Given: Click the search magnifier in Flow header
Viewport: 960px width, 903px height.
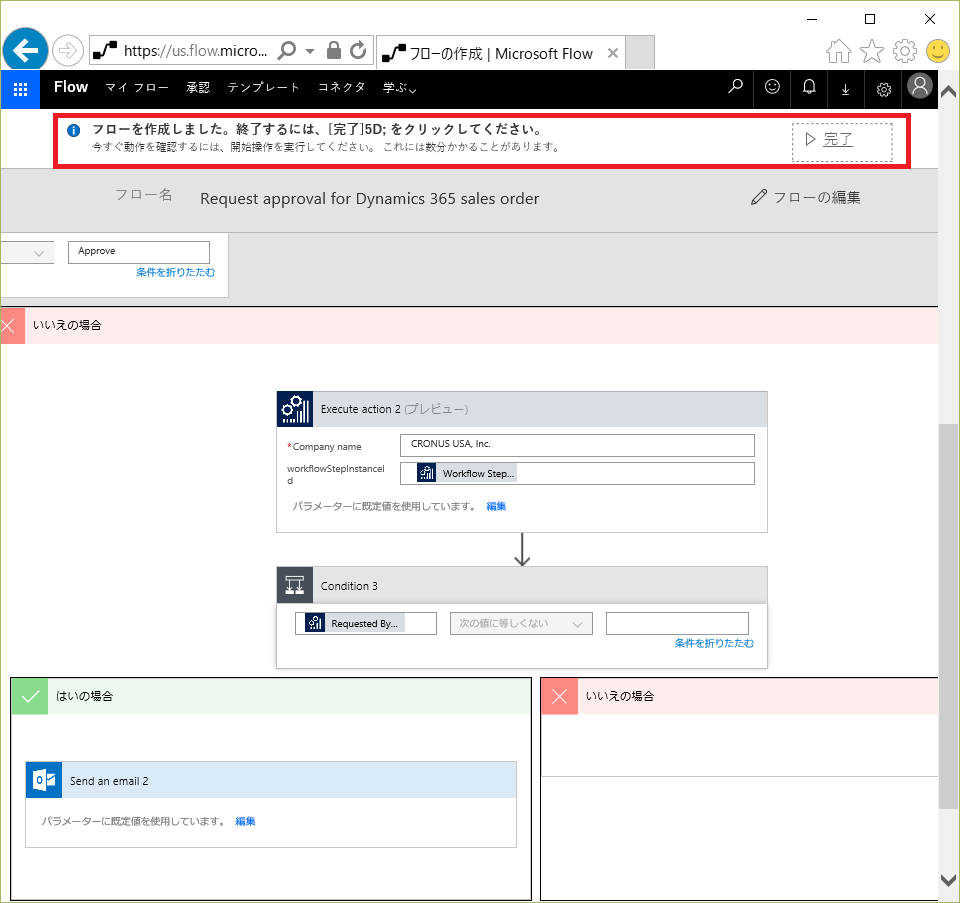Looking at the screenshot, I should pyautogui.click(x=735, y=88).
